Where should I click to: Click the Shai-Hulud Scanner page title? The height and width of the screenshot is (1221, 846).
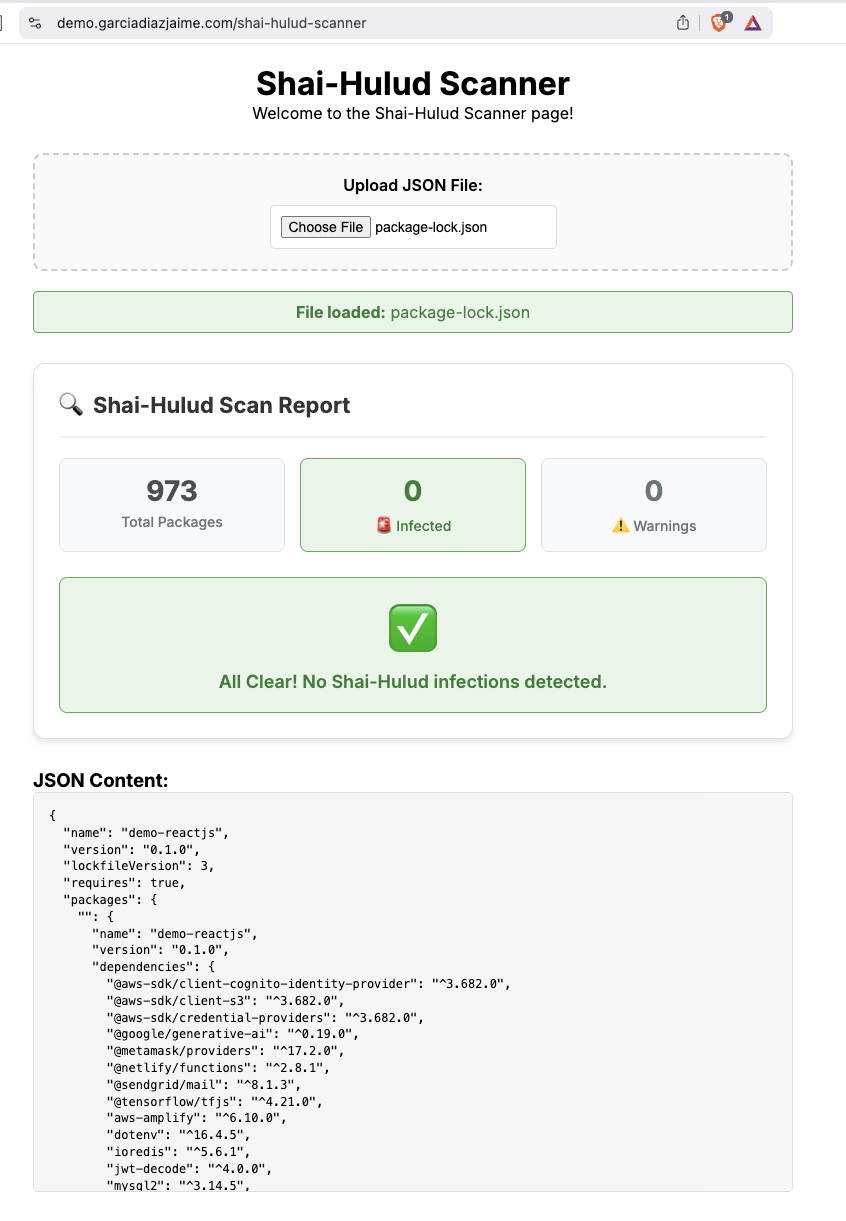412,84
